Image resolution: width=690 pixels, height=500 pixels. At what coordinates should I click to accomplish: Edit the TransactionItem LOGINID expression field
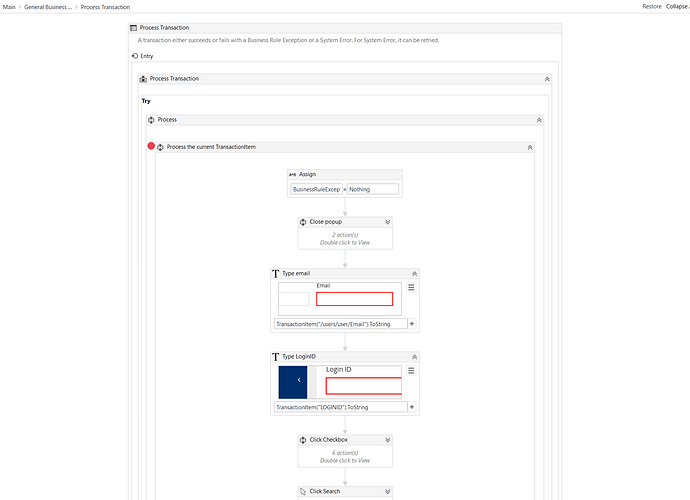(341, 407)
